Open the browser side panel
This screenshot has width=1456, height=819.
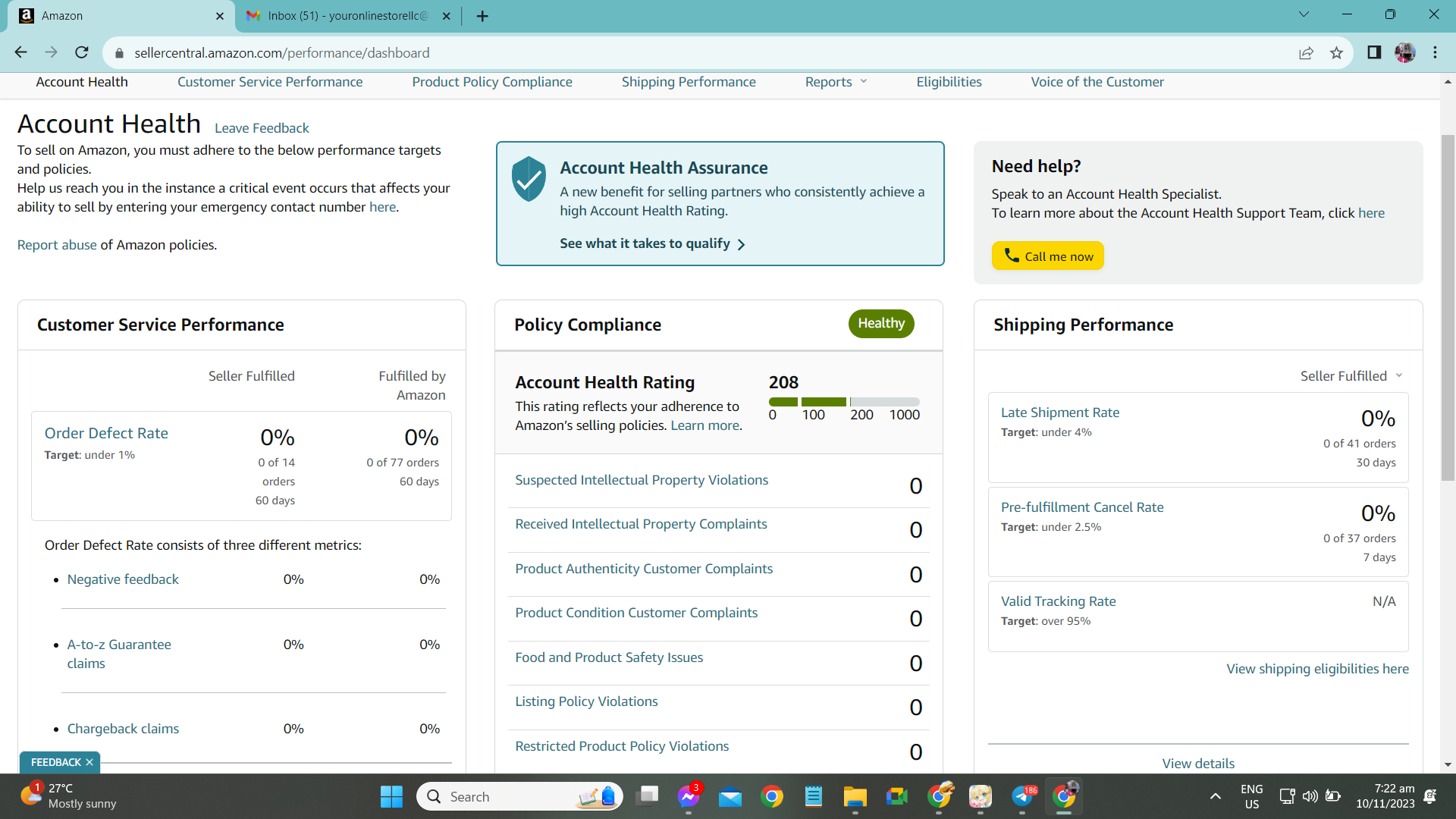click(x=1374, y=52)
